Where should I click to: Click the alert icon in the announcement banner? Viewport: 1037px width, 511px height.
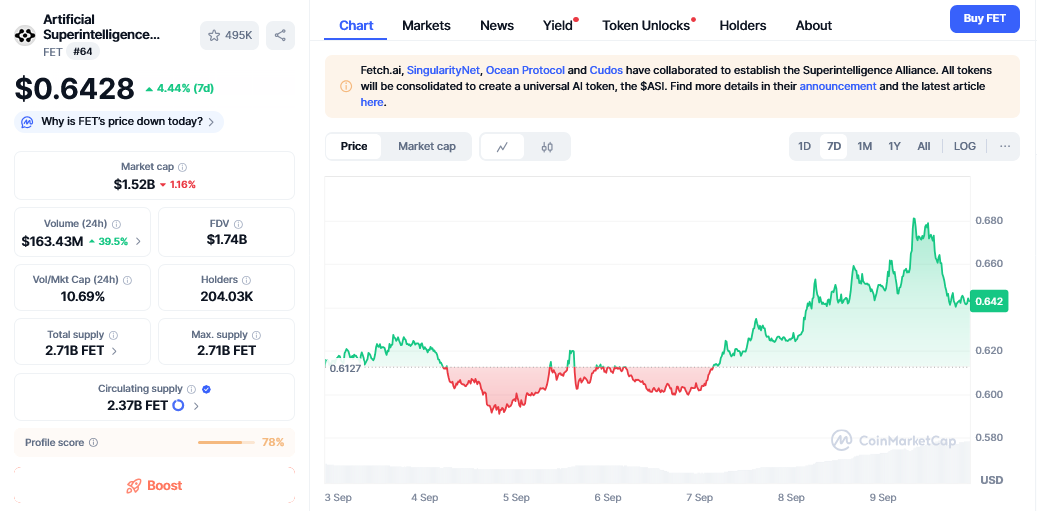coord(346,86)
